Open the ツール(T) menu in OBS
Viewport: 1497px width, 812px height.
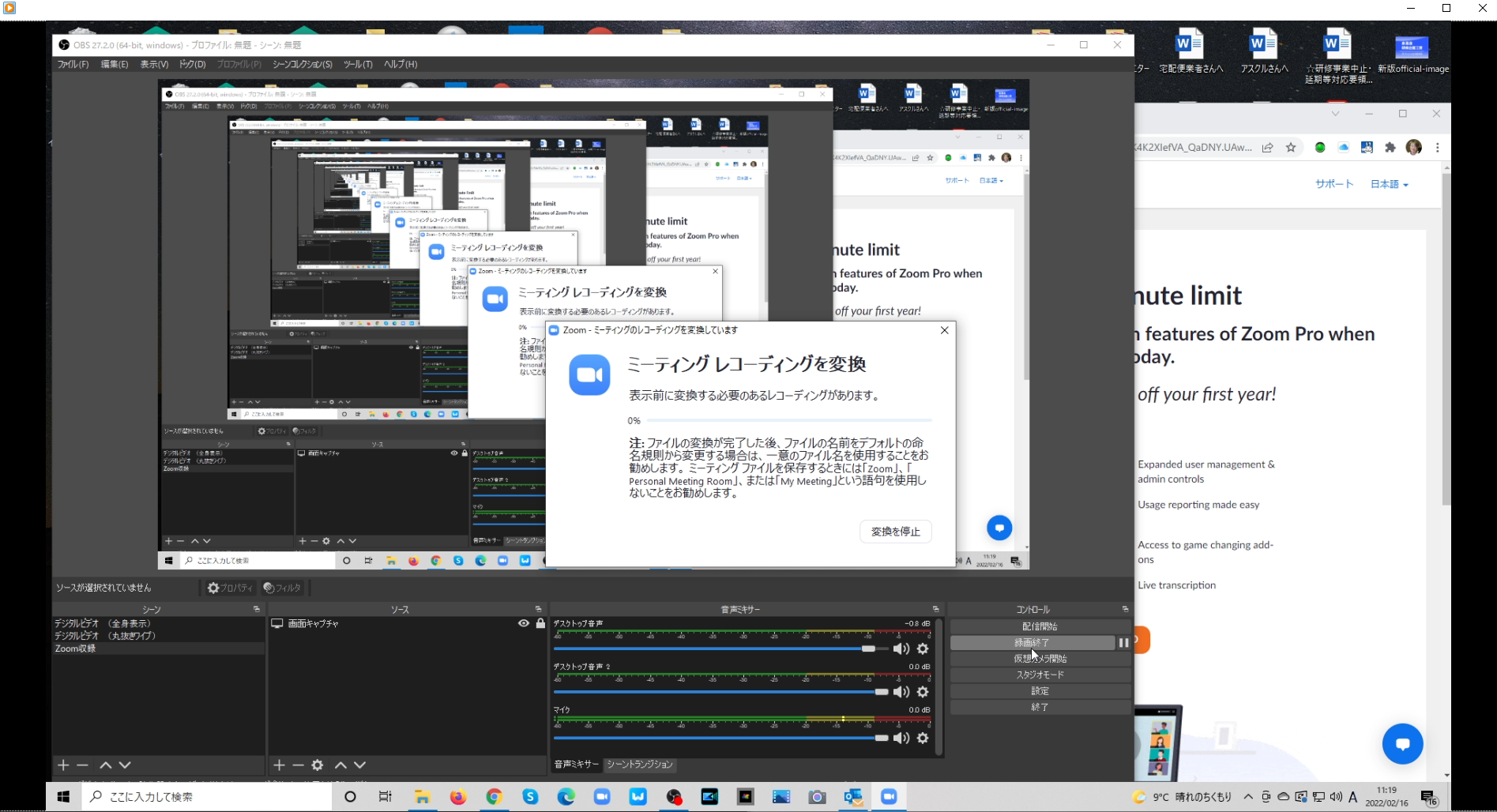click(x=358, y=64)
